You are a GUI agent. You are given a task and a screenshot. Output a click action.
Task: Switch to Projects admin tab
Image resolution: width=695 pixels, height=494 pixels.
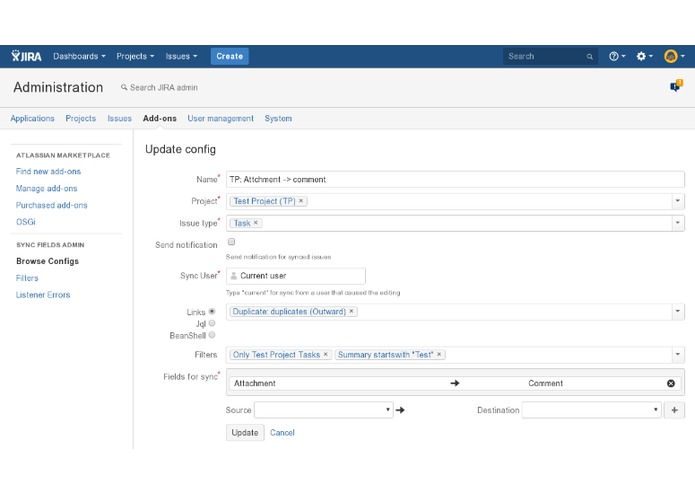(81, 118)
